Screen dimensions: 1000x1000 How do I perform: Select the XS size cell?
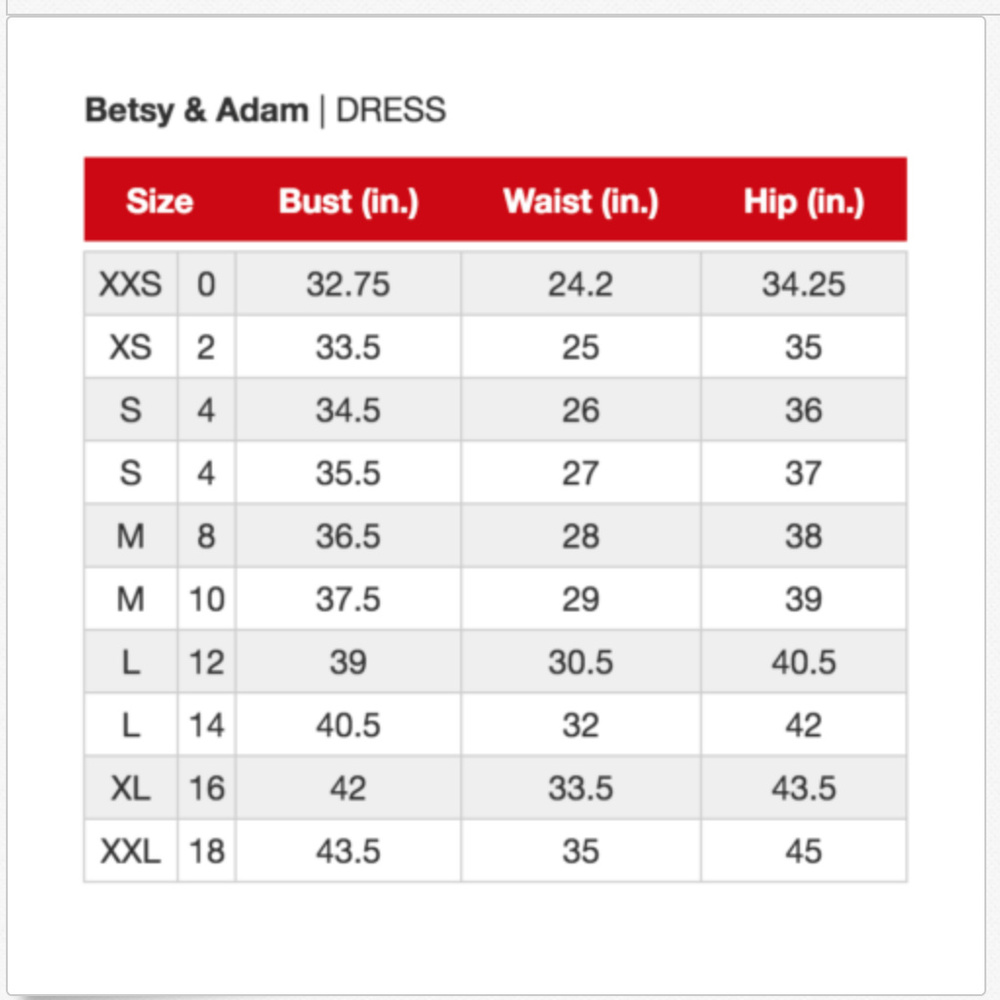[x=130, y=347]
